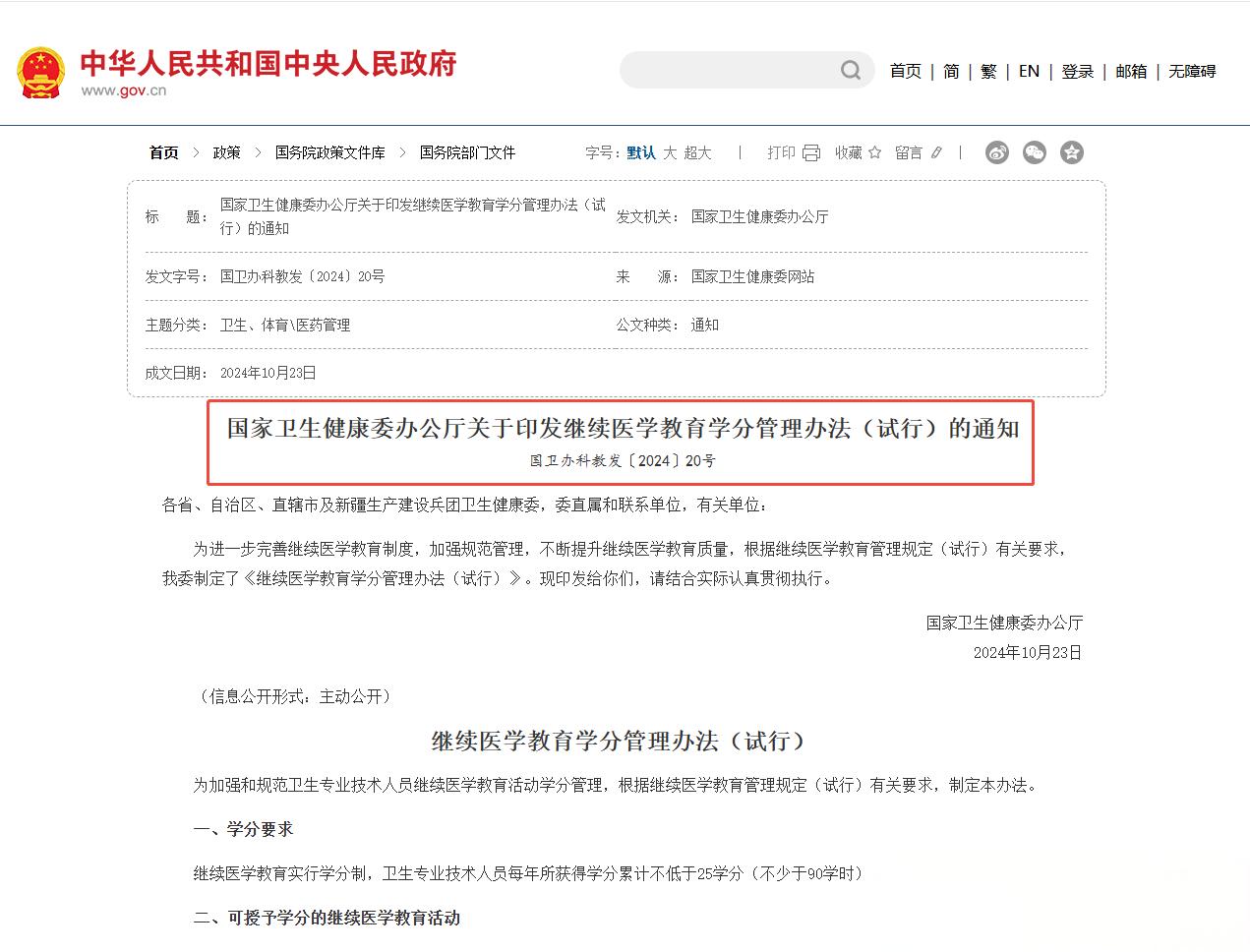Open 国务院部门文件 breadcrumb
This screenshot has width=1250, height=952.
coord(467,152)
